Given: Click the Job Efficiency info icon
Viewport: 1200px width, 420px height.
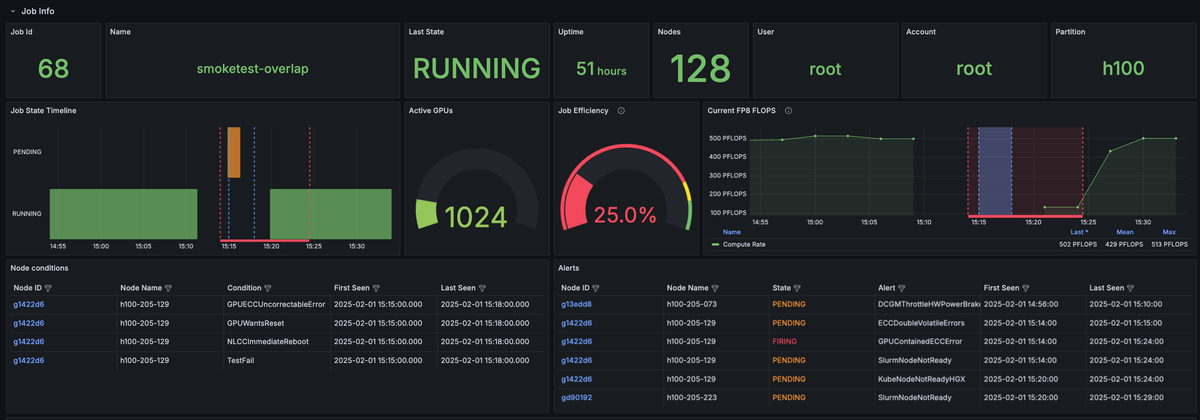Looking at the screenshot, I should pyautogui.click(x=621, y=111).
